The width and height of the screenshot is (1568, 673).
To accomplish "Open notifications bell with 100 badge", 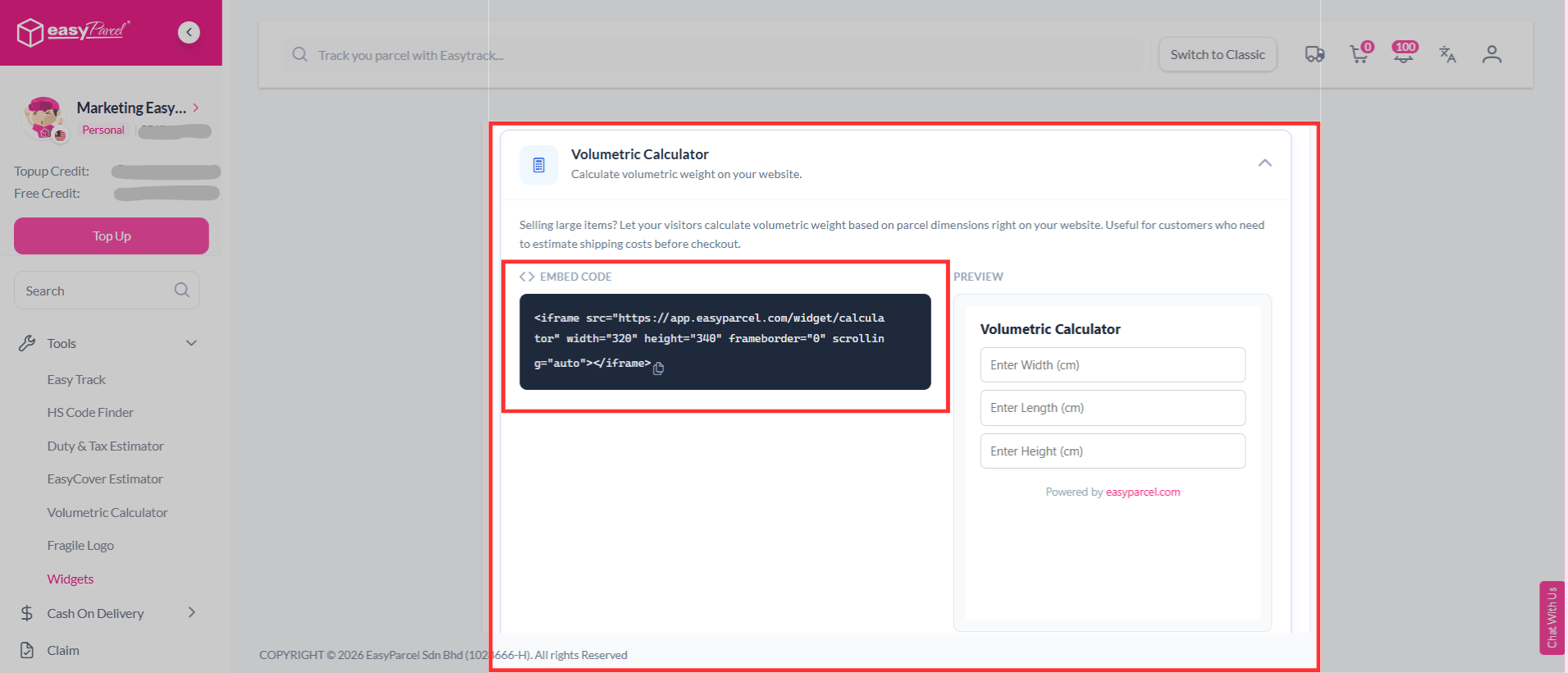I will tap(1404, 54).
